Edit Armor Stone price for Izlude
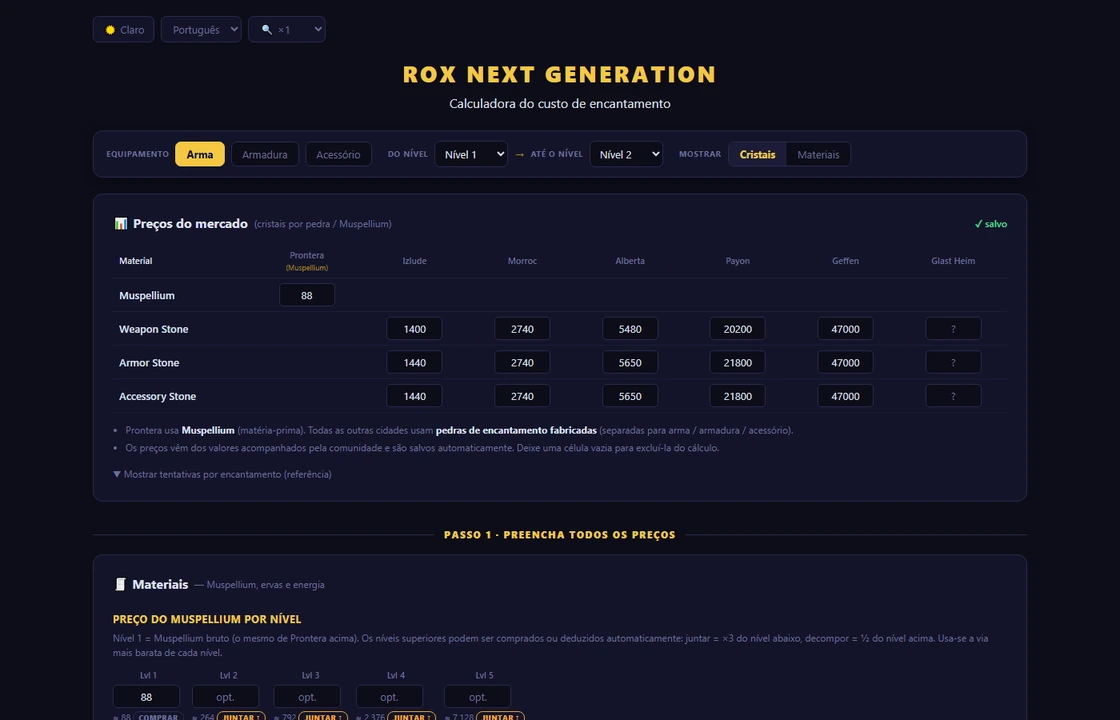The image size is (1120, 720). (414, 362)
